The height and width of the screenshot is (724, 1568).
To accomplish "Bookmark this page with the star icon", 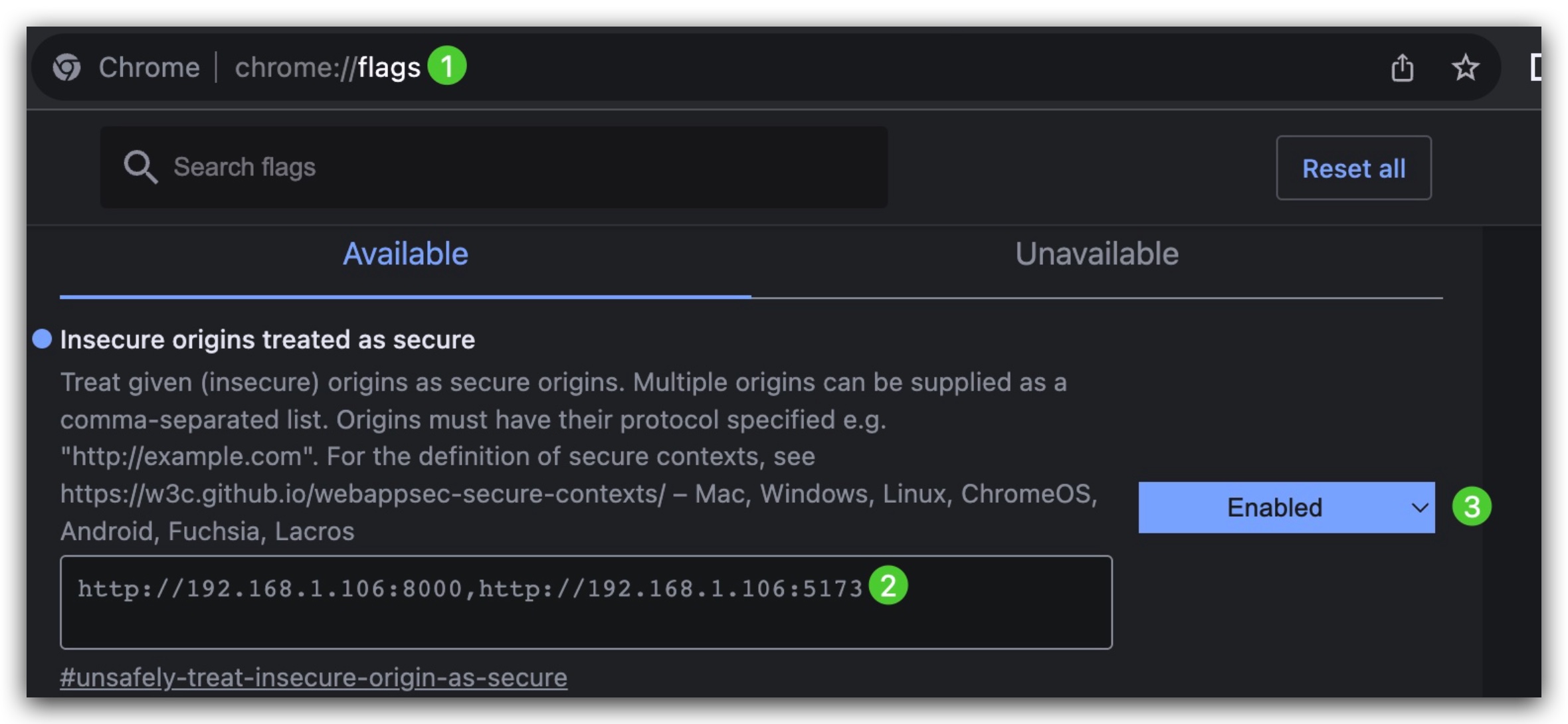I will pyautogui.click(x=1465, y=68).
